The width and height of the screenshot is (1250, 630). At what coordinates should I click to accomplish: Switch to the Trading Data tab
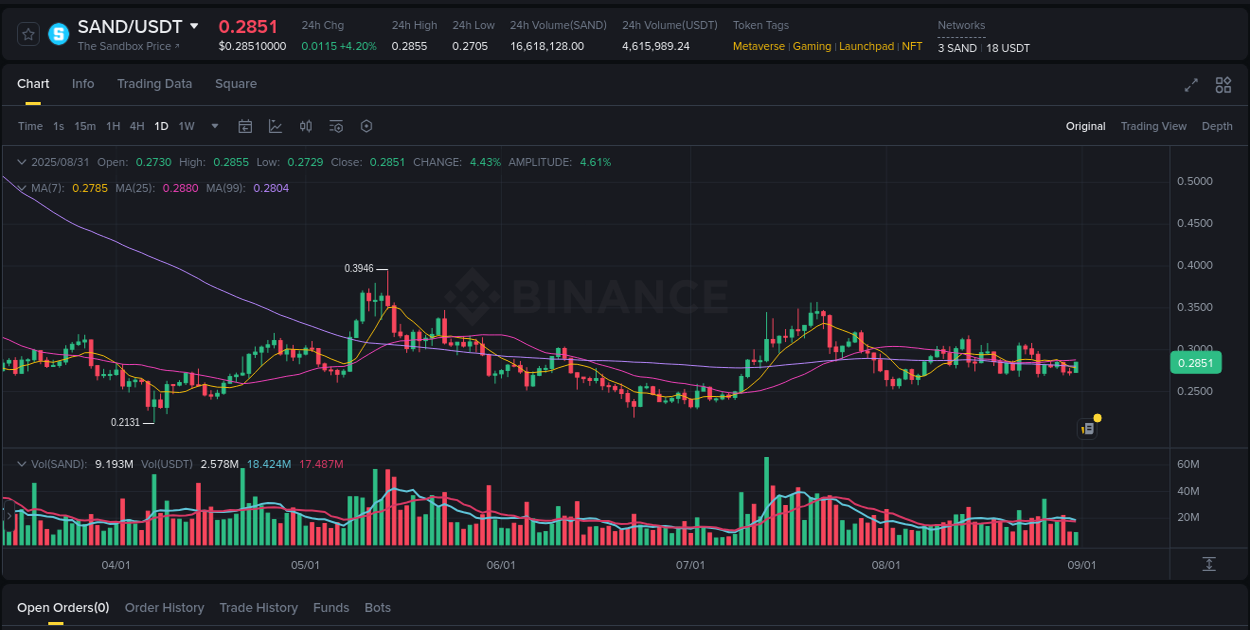tap(155, 84)
